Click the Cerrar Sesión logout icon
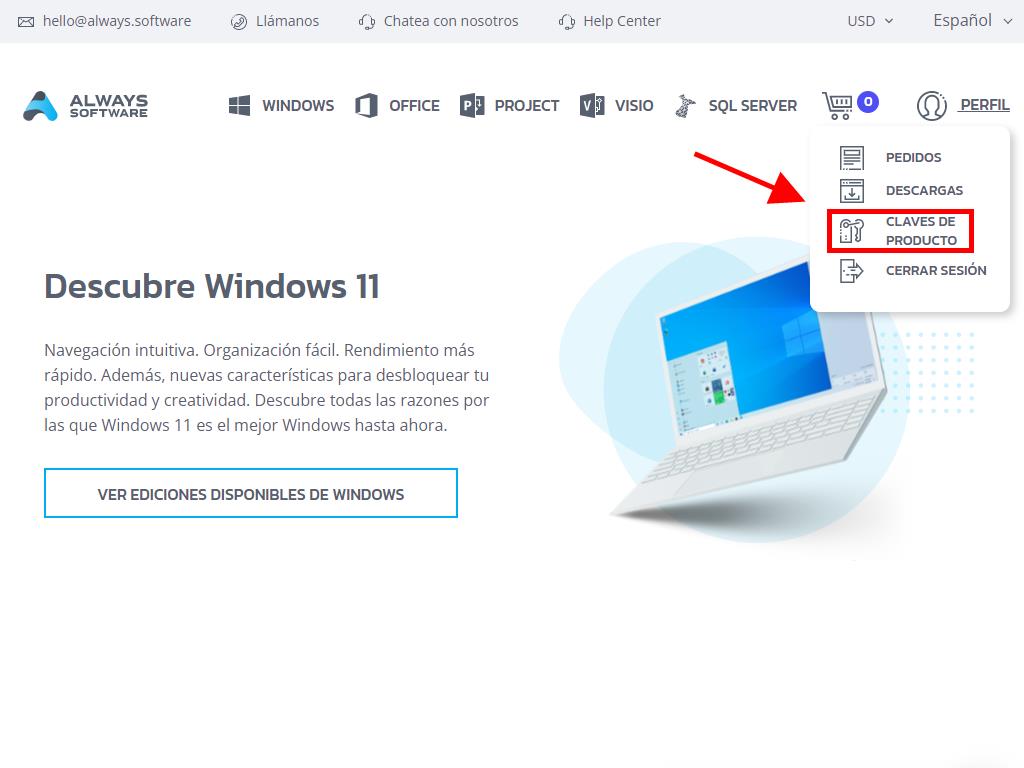 [x=851, y=270]
